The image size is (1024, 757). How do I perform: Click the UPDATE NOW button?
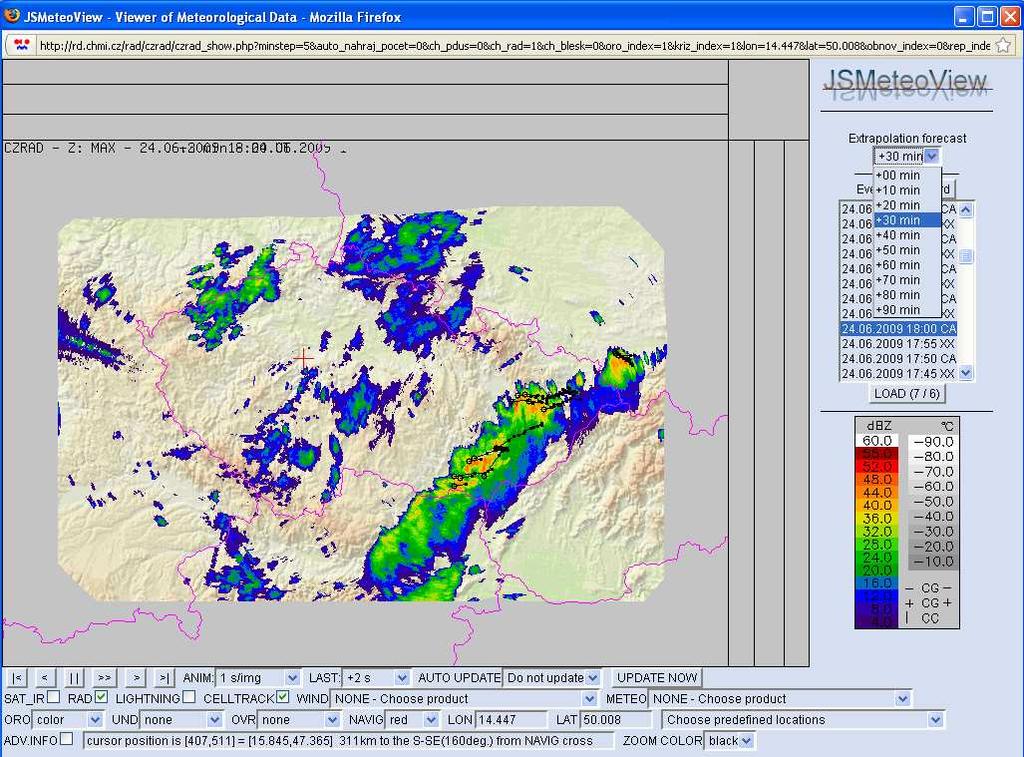point(657,678)
